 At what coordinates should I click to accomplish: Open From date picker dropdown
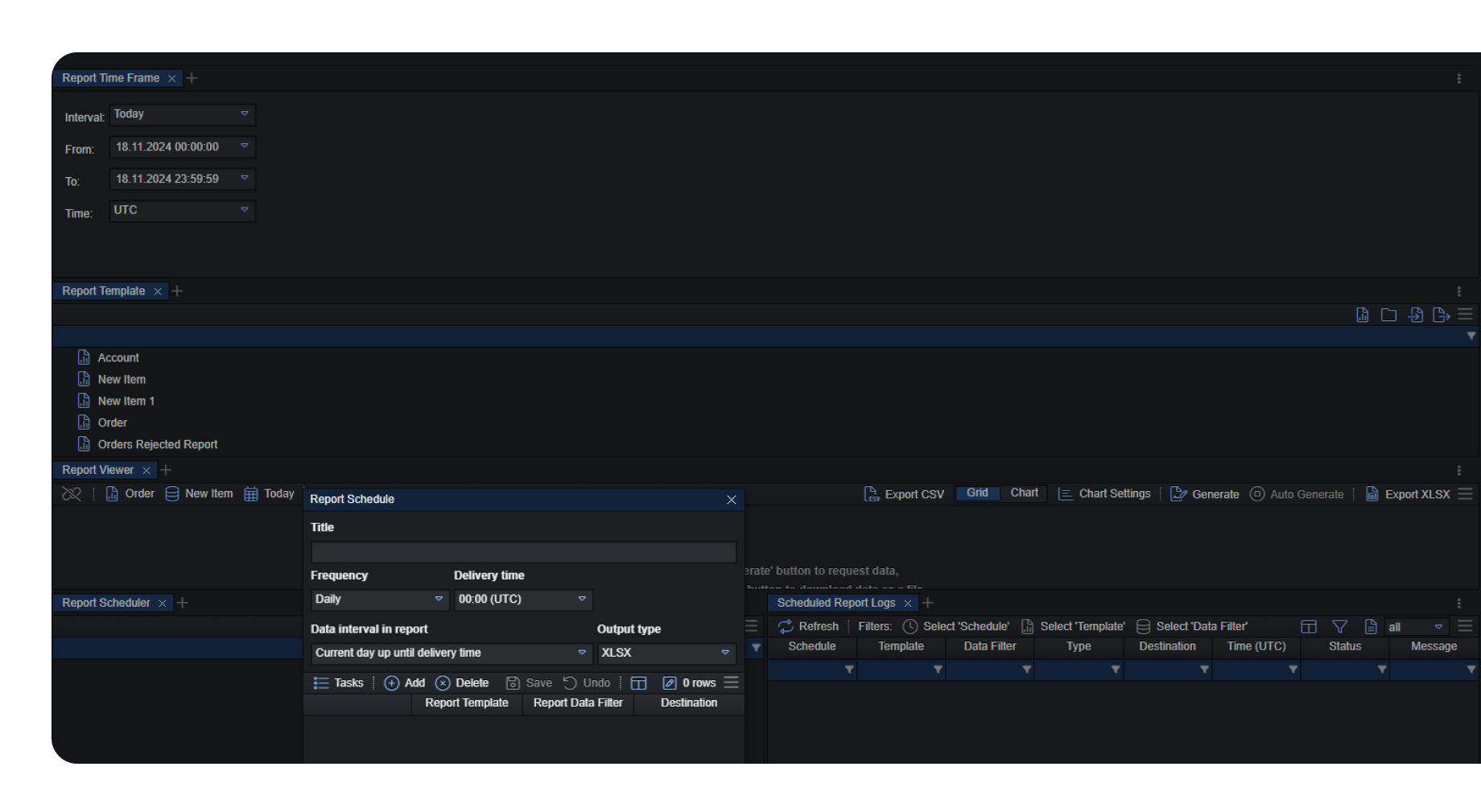click(183, 146)
